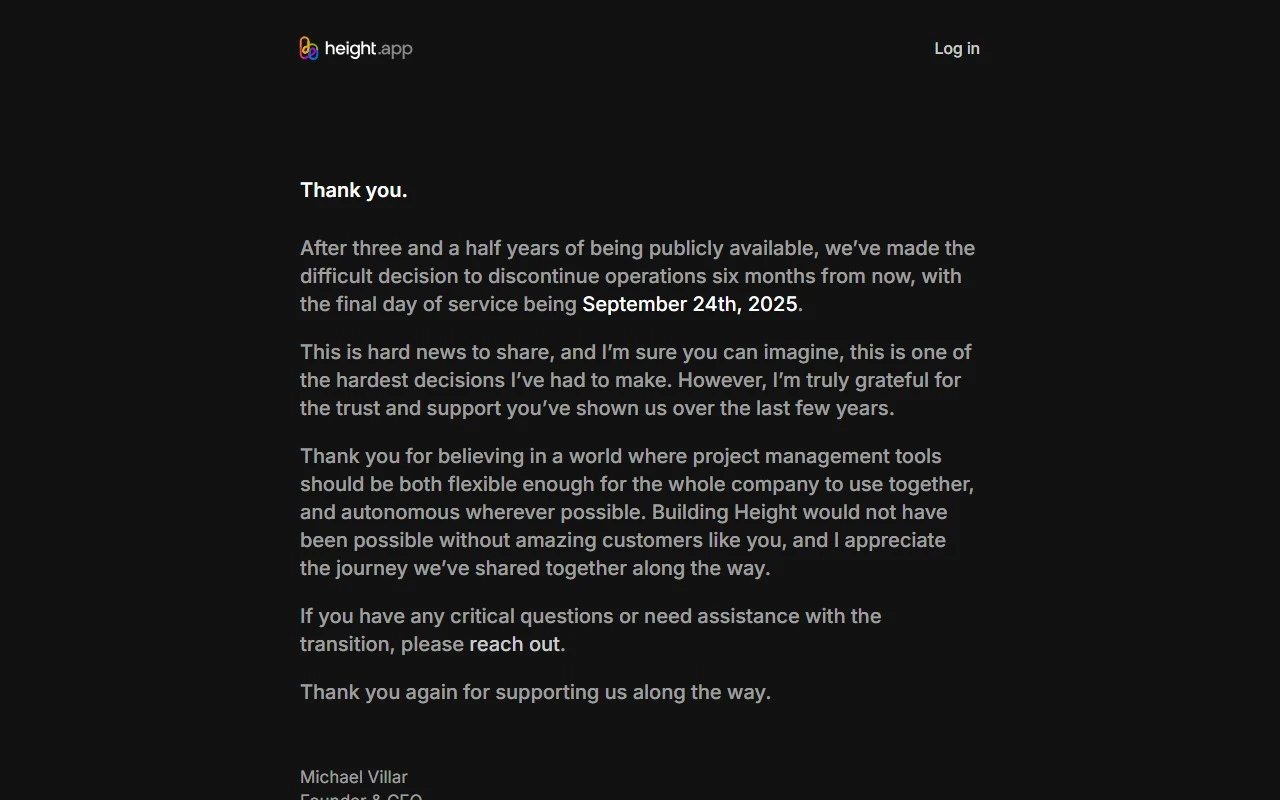
Task: Click the phrase autonomous wherever possible
Action: tap(493, 512)
